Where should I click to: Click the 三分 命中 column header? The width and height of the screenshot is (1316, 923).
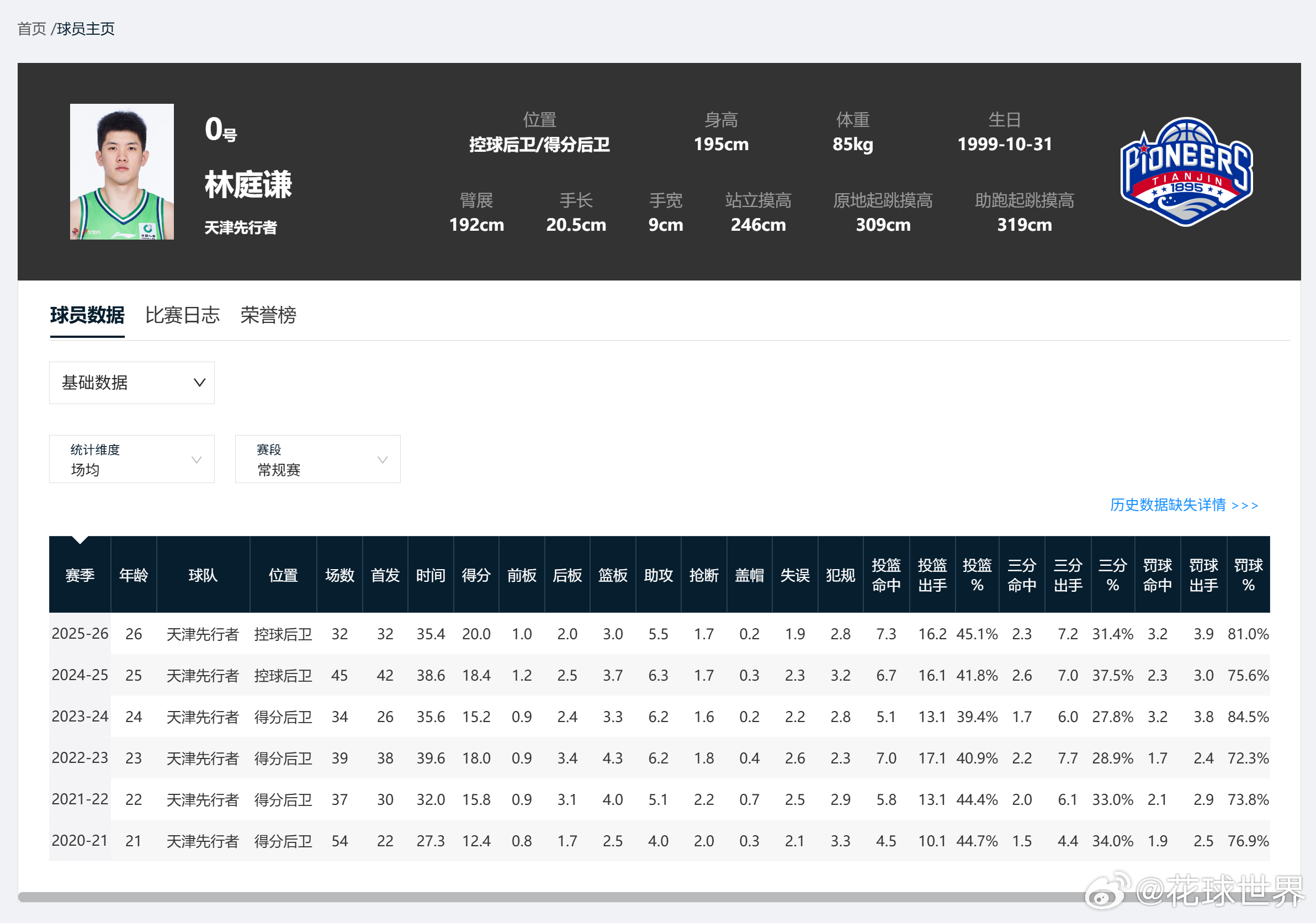(1021, 575)
